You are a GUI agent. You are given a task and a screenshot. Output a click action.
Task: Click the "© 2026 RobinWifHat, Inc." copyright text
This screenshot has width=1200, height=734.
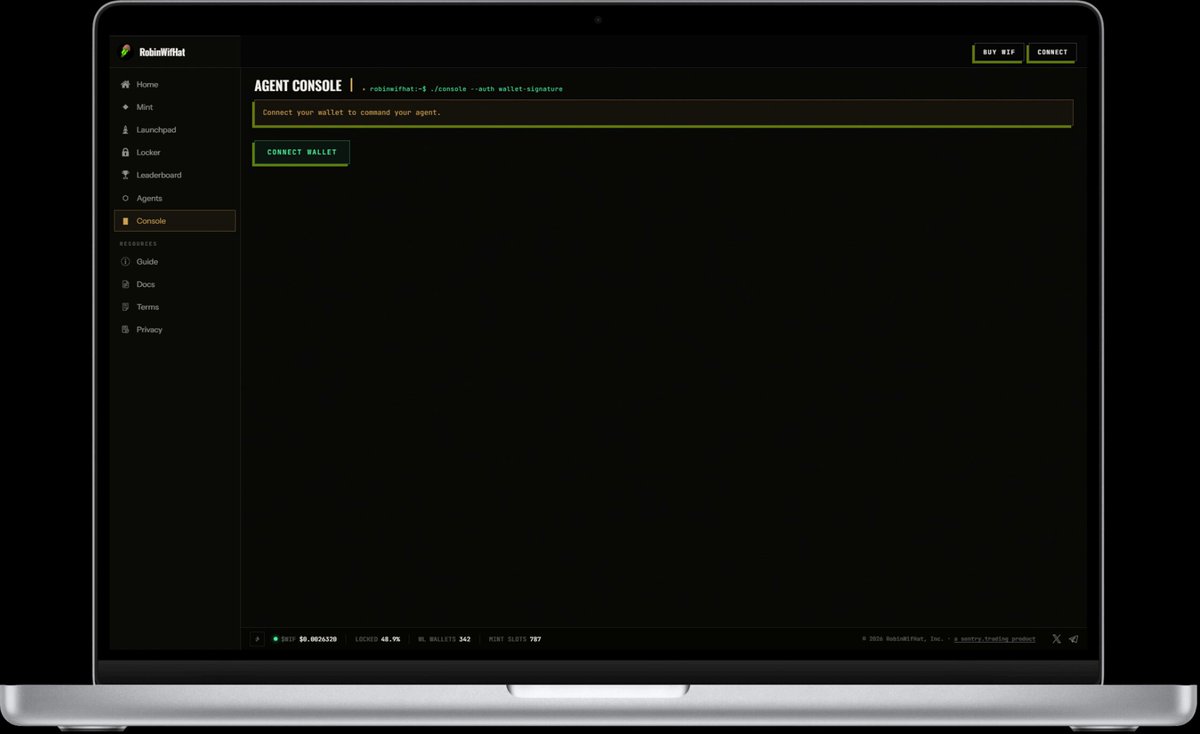coord(902,639)
